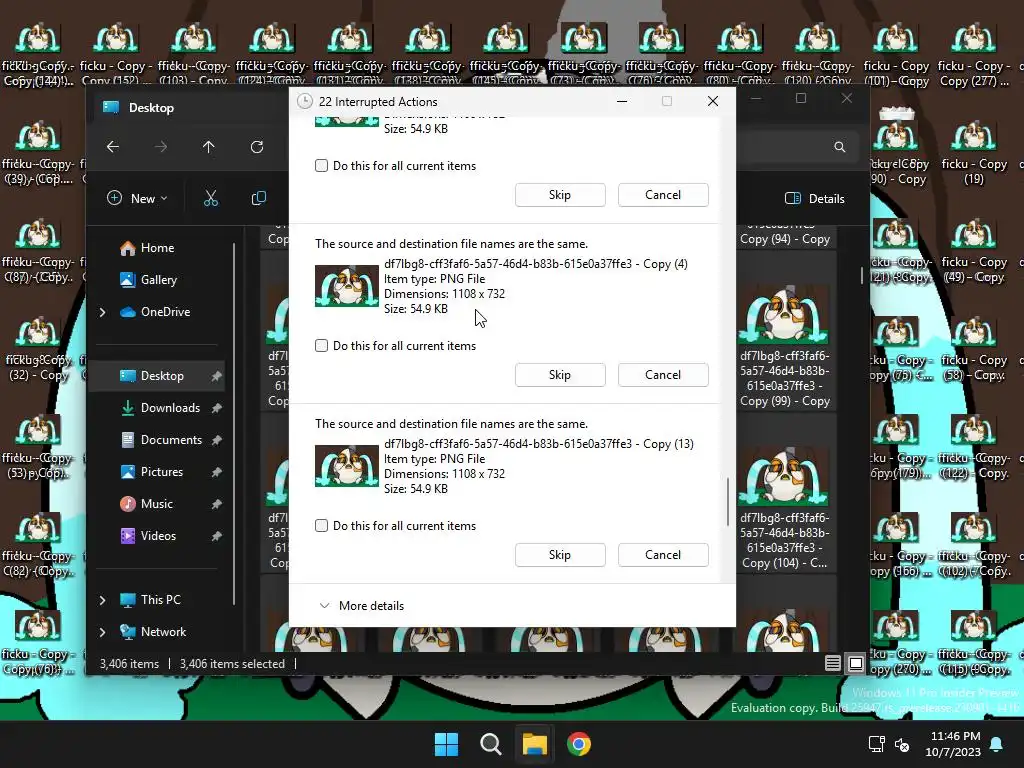This screenshot has height=768, width=1024.
Task: Go back in File Explorer navigation
Action: (113, 147)
